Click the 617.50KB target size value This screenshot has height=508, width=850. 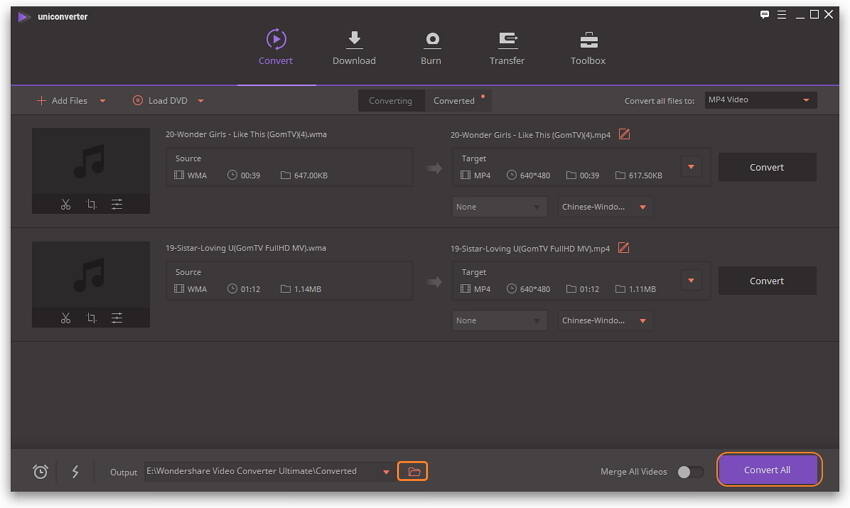pyautogui.click(x=646, y=176)
